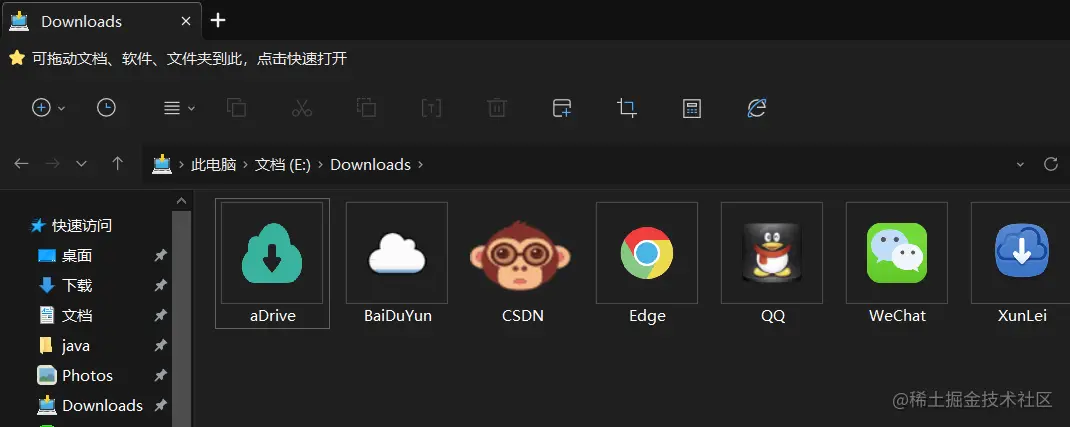This screenshot has width=1070, height=427.
Task: Click 文档 (E:) in the address breadcrumb
Action: [283, 164]
